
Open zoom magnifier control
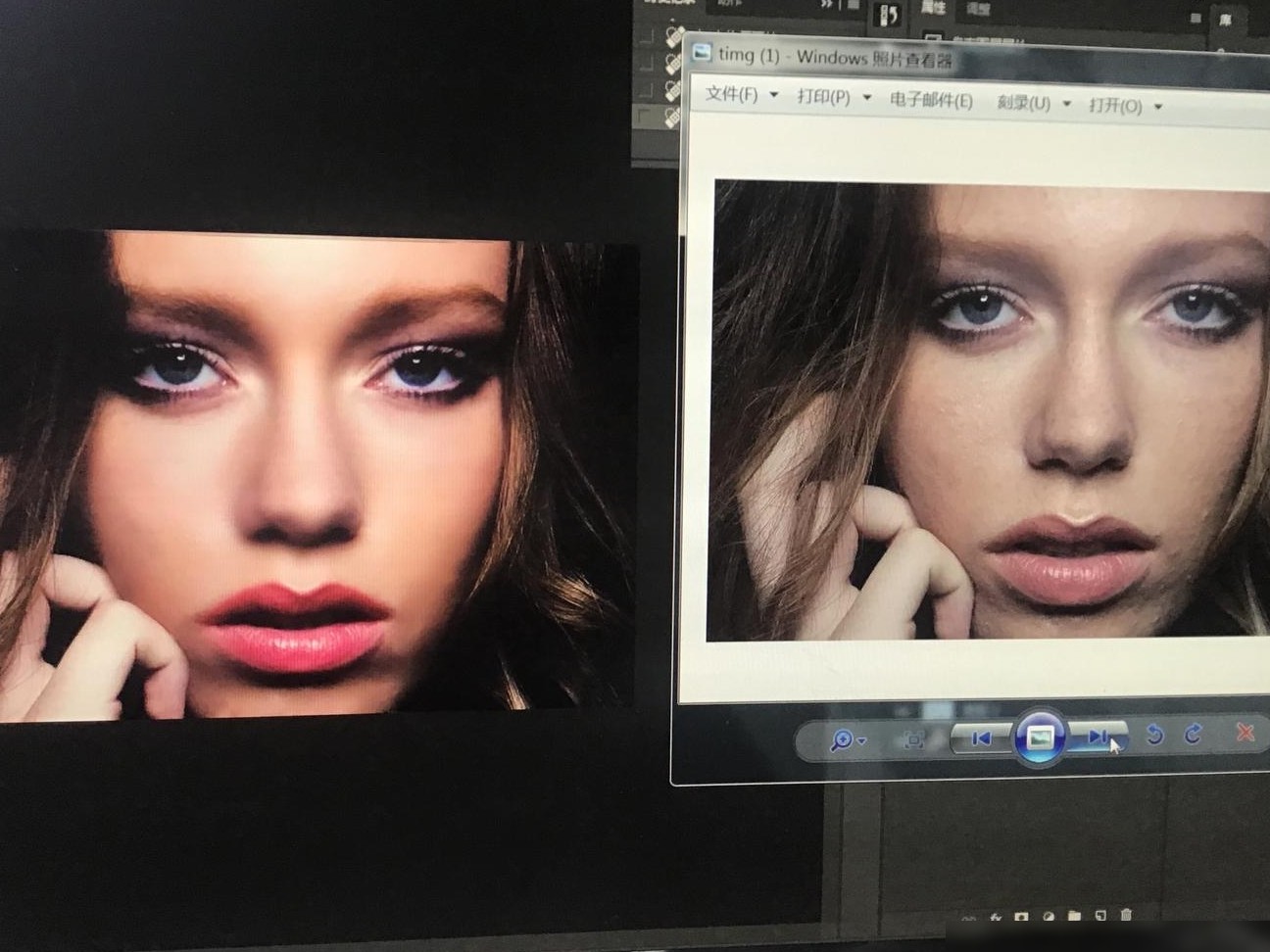pyautogui.click(x=842, y=740)
